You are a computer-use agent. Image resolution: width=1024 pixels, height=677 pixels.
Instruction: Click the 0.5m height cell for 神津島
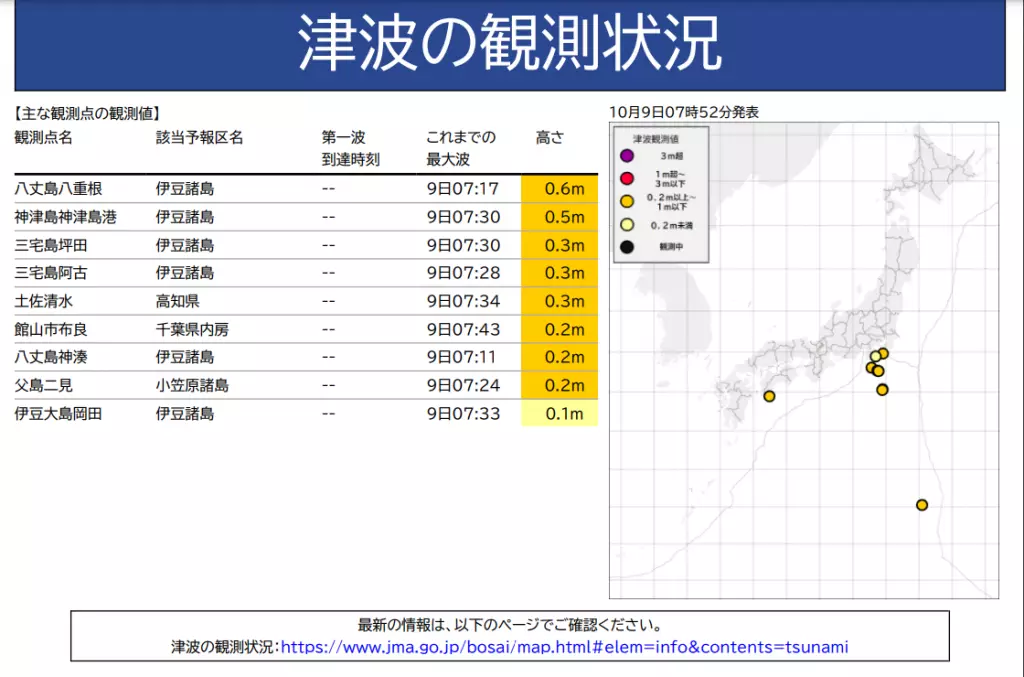(x=559, y=217)
